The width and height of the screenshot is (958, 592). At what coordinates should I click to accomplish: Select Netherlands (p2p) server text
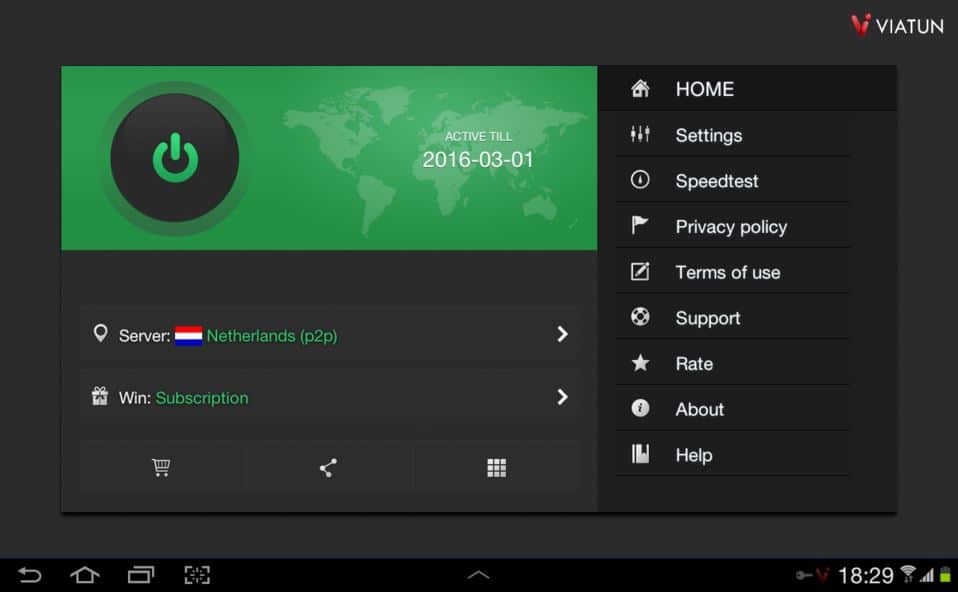(x=272, y=336)
